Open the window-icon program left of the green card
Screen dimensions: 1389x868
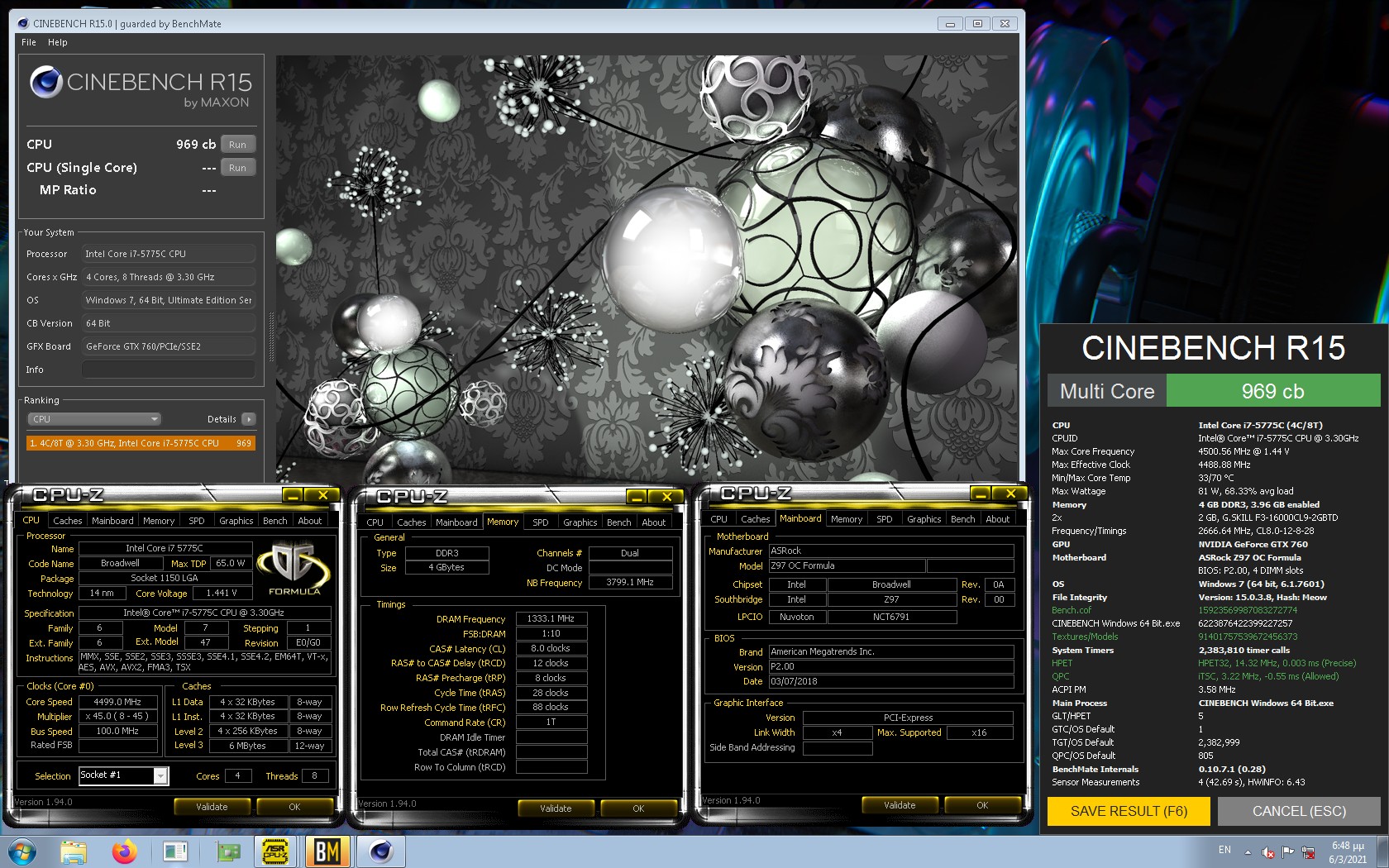(175, 851)
